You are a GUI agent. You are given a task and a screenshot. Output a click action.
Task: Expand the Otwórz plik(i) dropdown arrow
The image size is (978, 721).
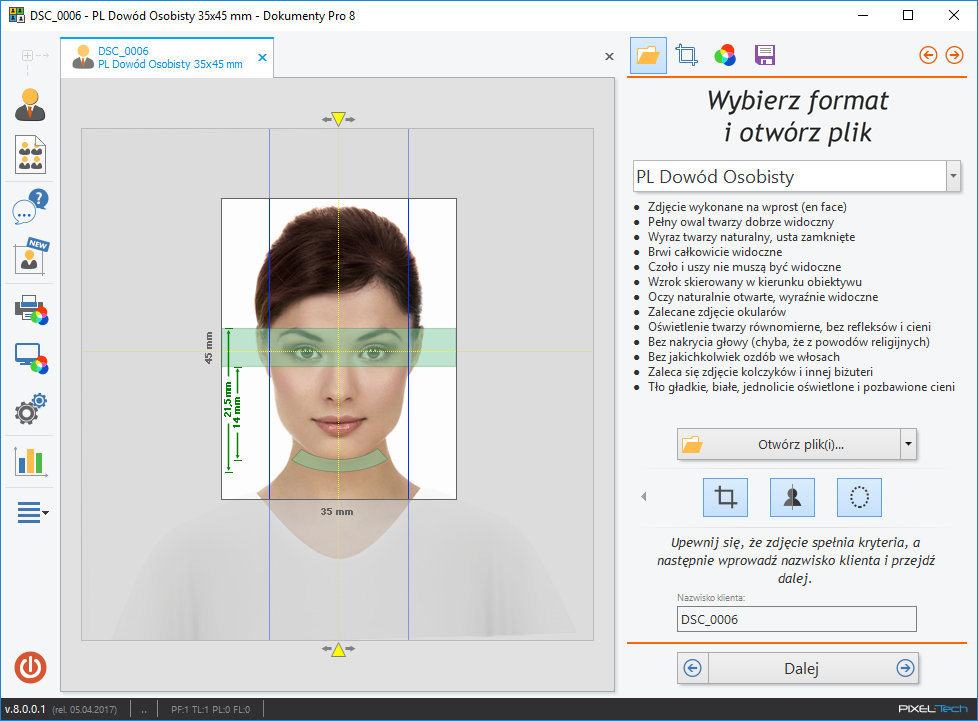pos(907,443)
